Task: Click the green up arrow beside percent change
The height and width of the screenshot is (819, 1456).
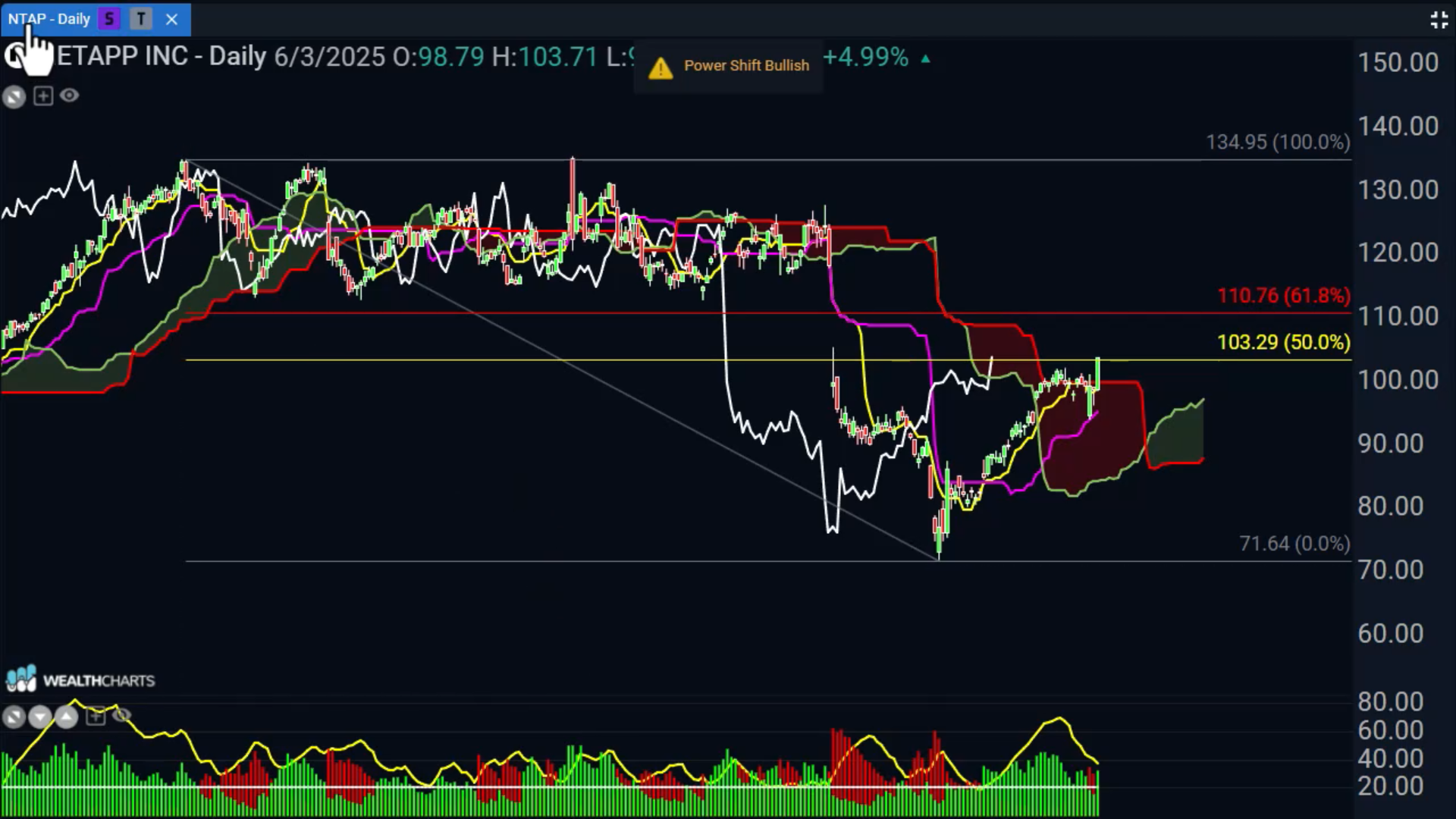Action: tap(925, 58)
